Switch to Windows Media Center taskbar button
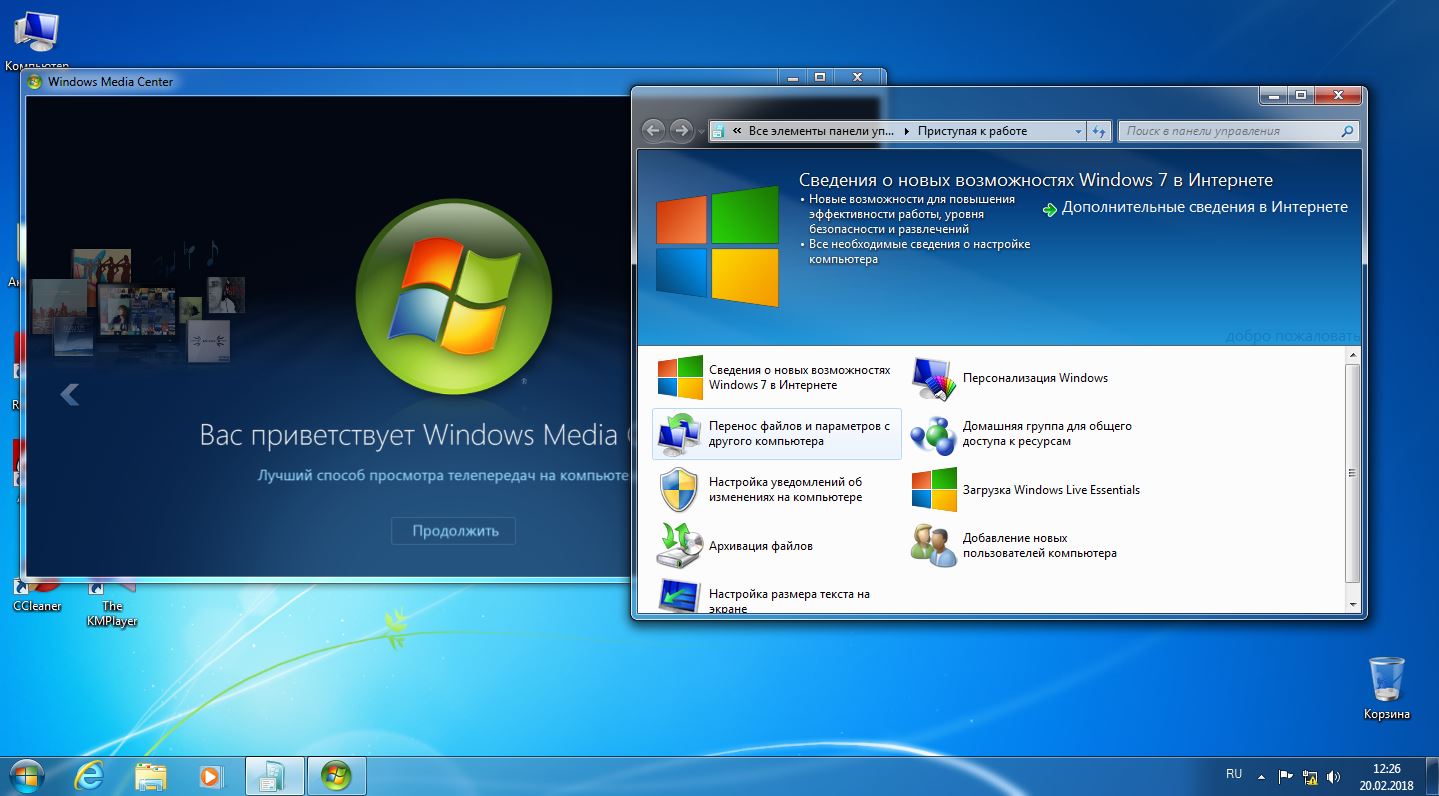Screen dimensions: 1439x796 (x=336, y=776)
